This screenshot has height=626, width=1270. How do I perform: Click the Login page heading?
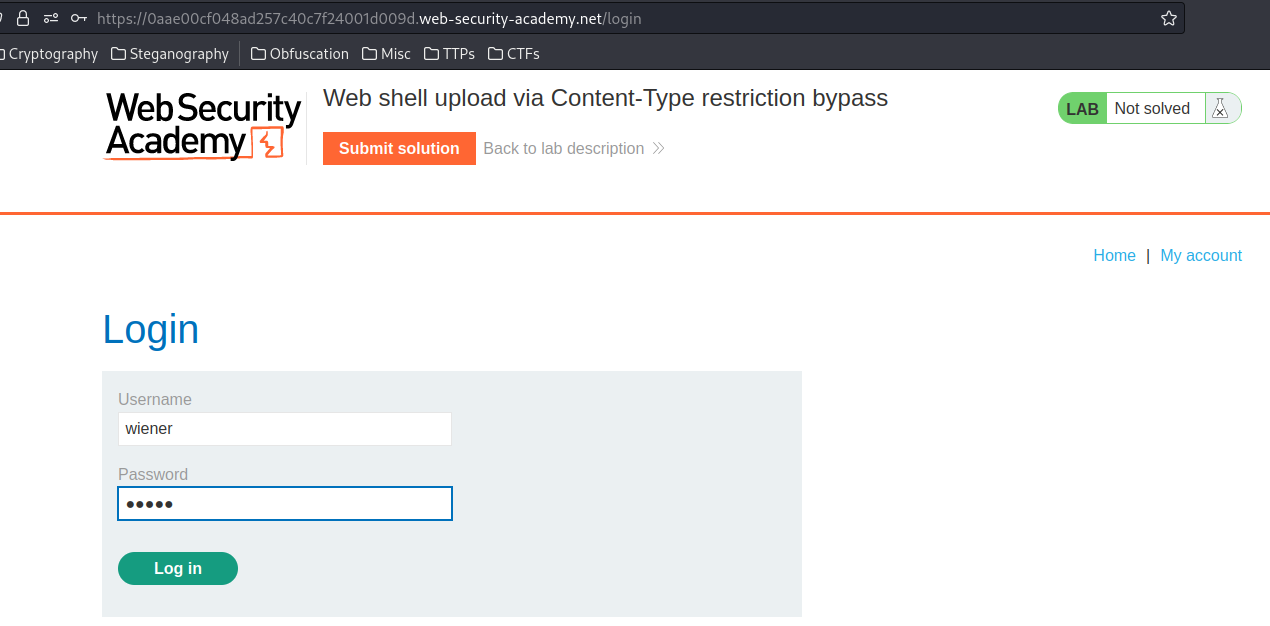[x=151, y=329]
